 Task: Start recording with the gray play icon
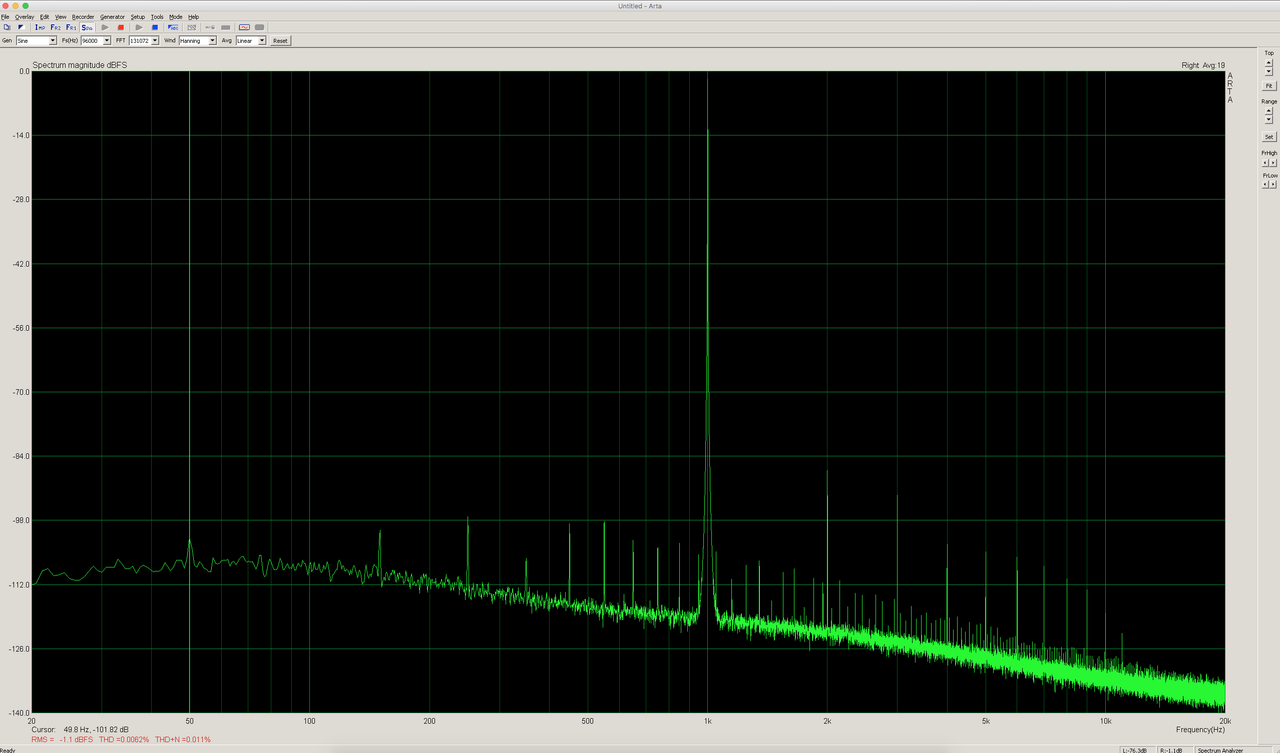coord(105,27)
